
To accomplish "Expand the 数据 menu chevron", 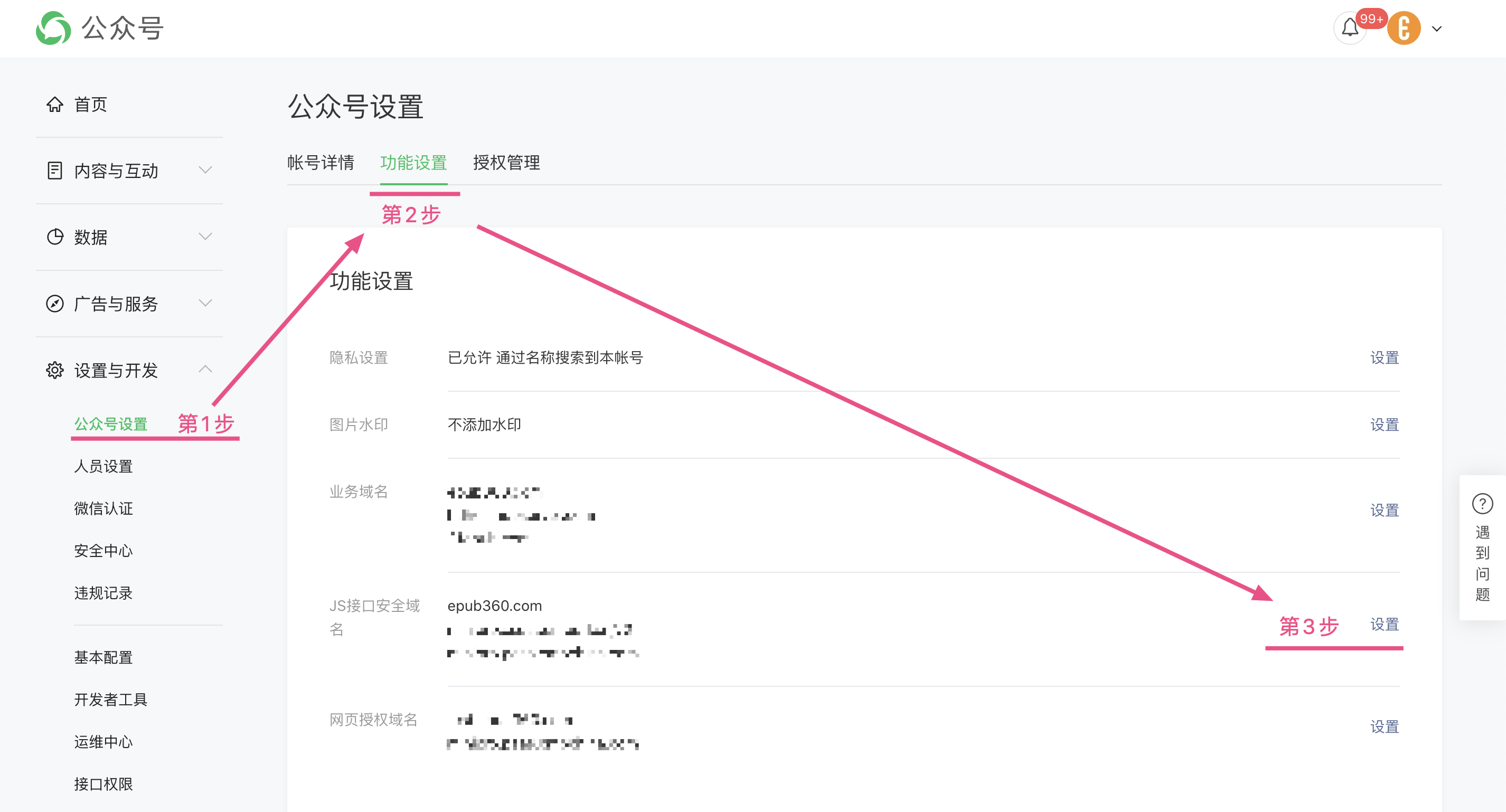I will pyautogui.click(x=205, y=237).
